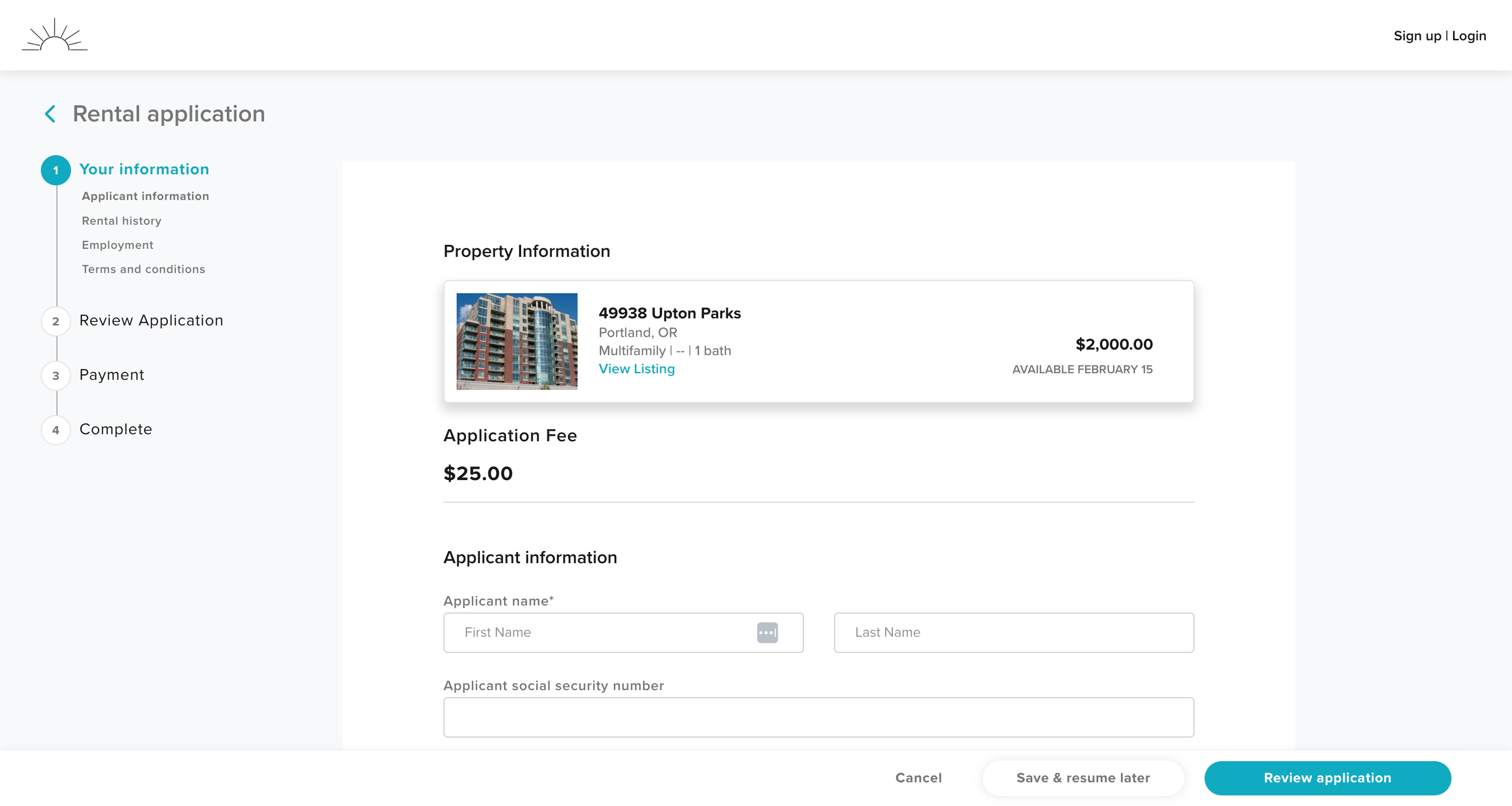Go to Applicant information section
The width and height of the screenshot is (1512, 806).
146,196
